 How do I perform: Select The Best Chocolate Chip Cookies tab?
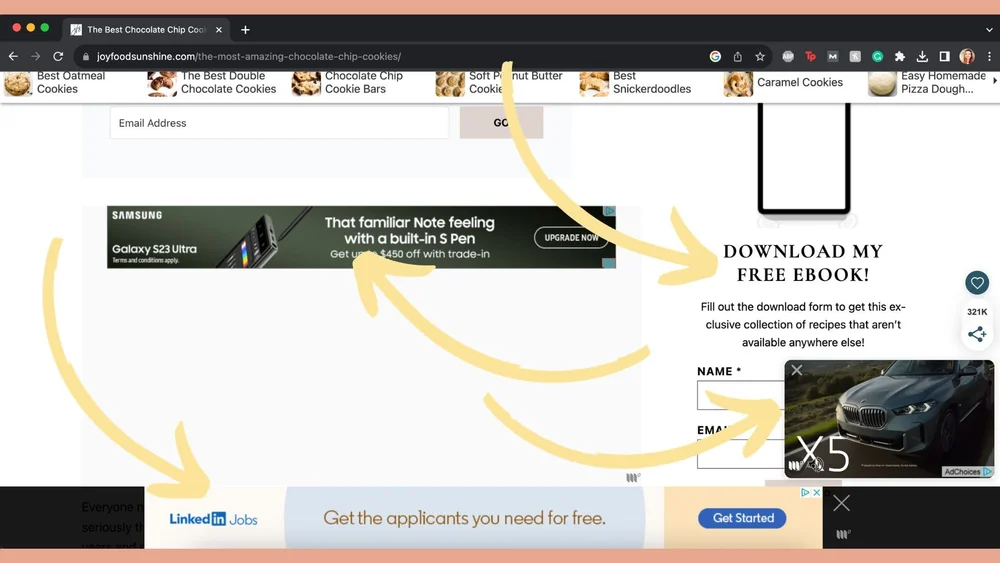click(146, 29)
